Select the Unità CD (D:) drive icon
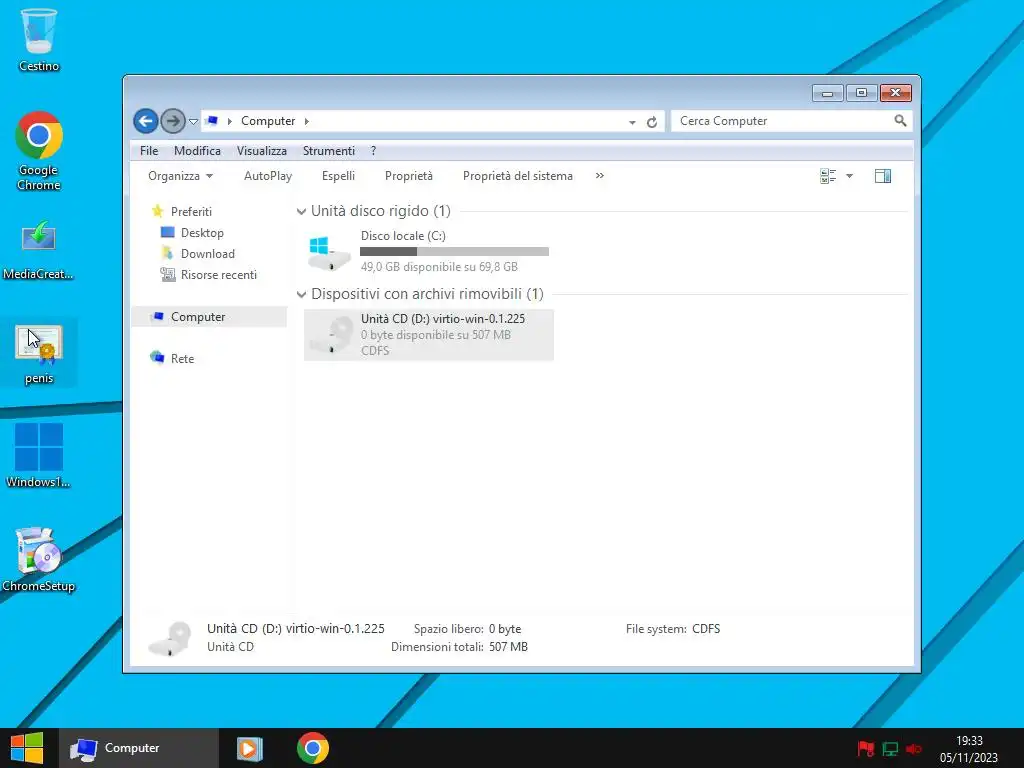The height and width of the screenshot is (768, 1024). tap(330, 335)
